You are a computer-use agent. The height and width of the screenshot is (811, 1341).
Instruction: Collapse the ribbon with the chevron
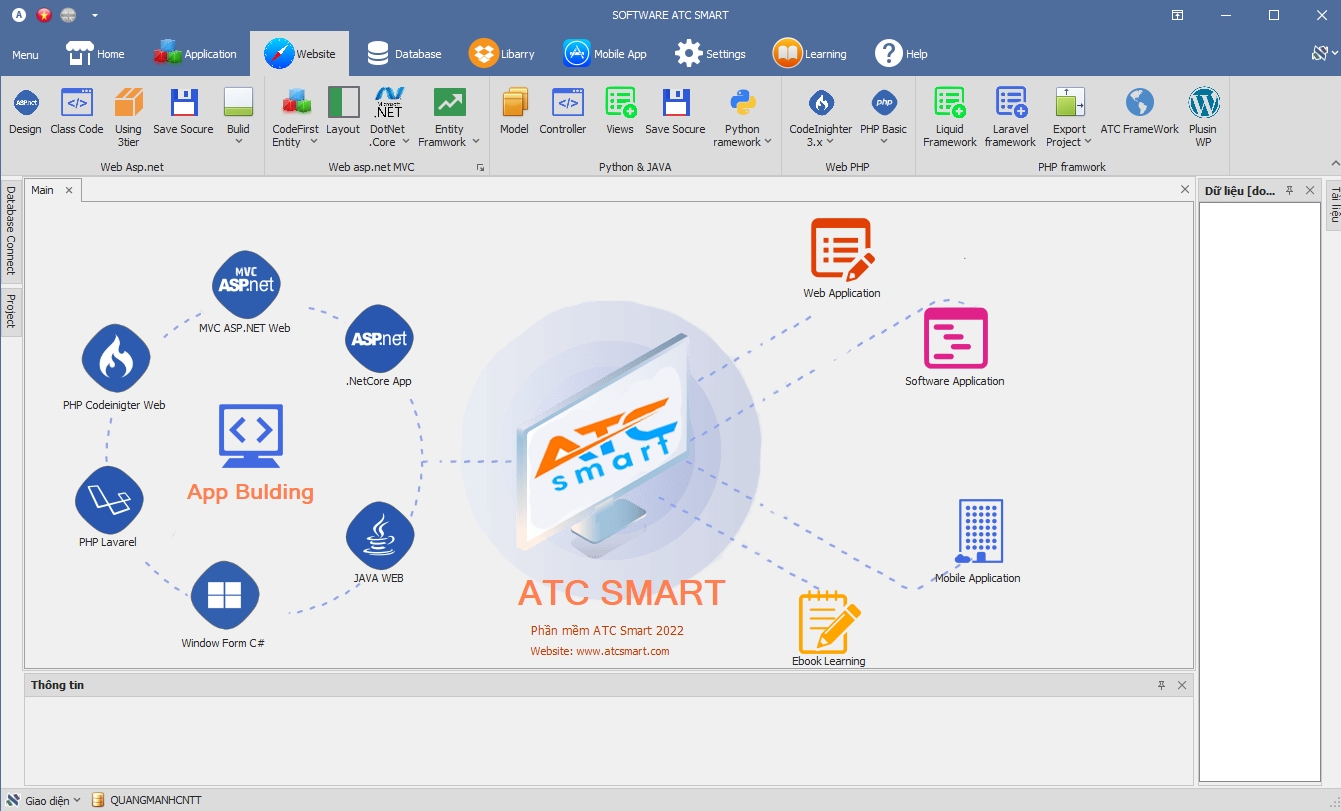click(x=1334, y=163)
